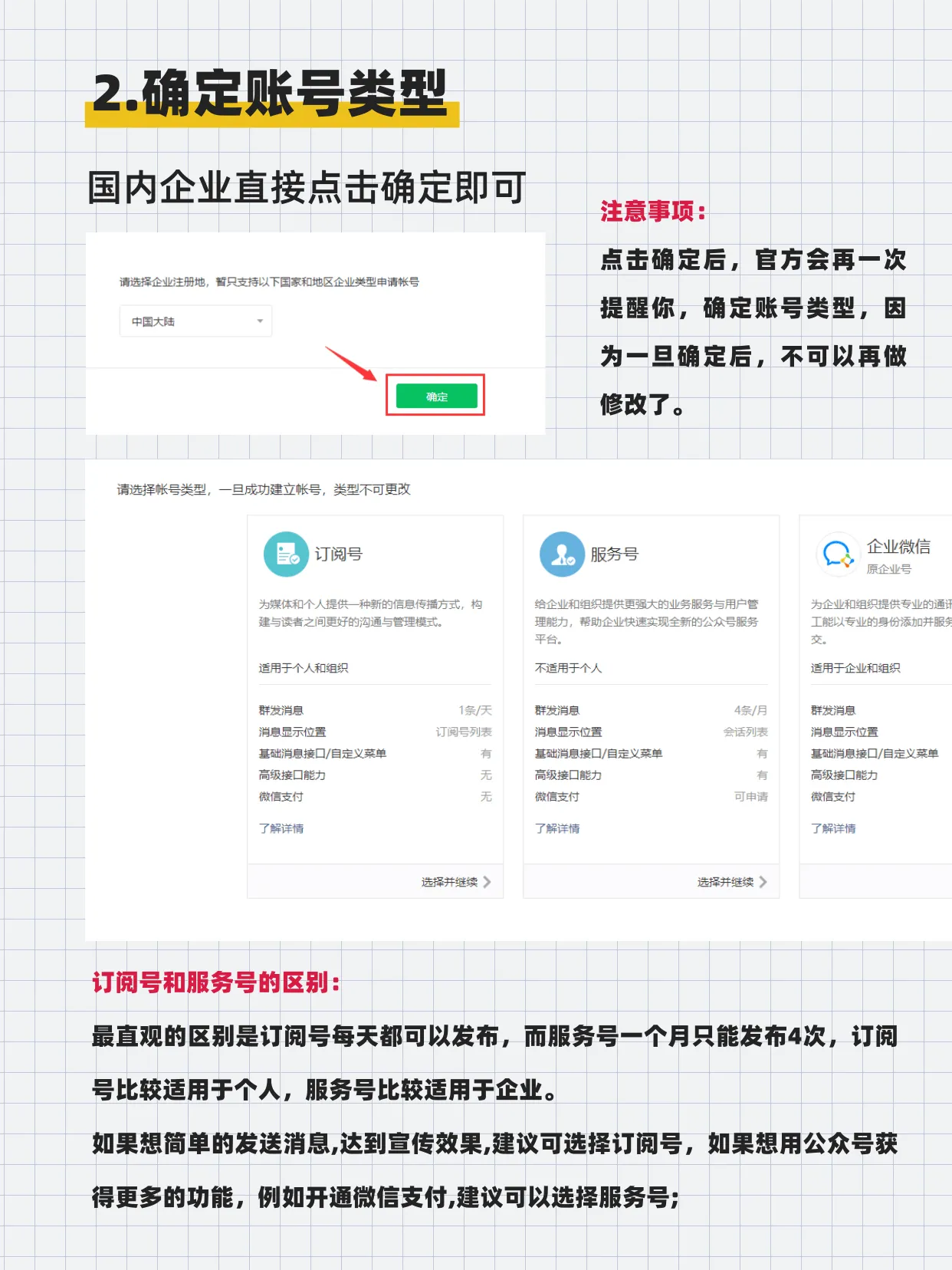Screen dimensions: 952x1270
Task: Click the green 确定 button
Action: (436, 396)
